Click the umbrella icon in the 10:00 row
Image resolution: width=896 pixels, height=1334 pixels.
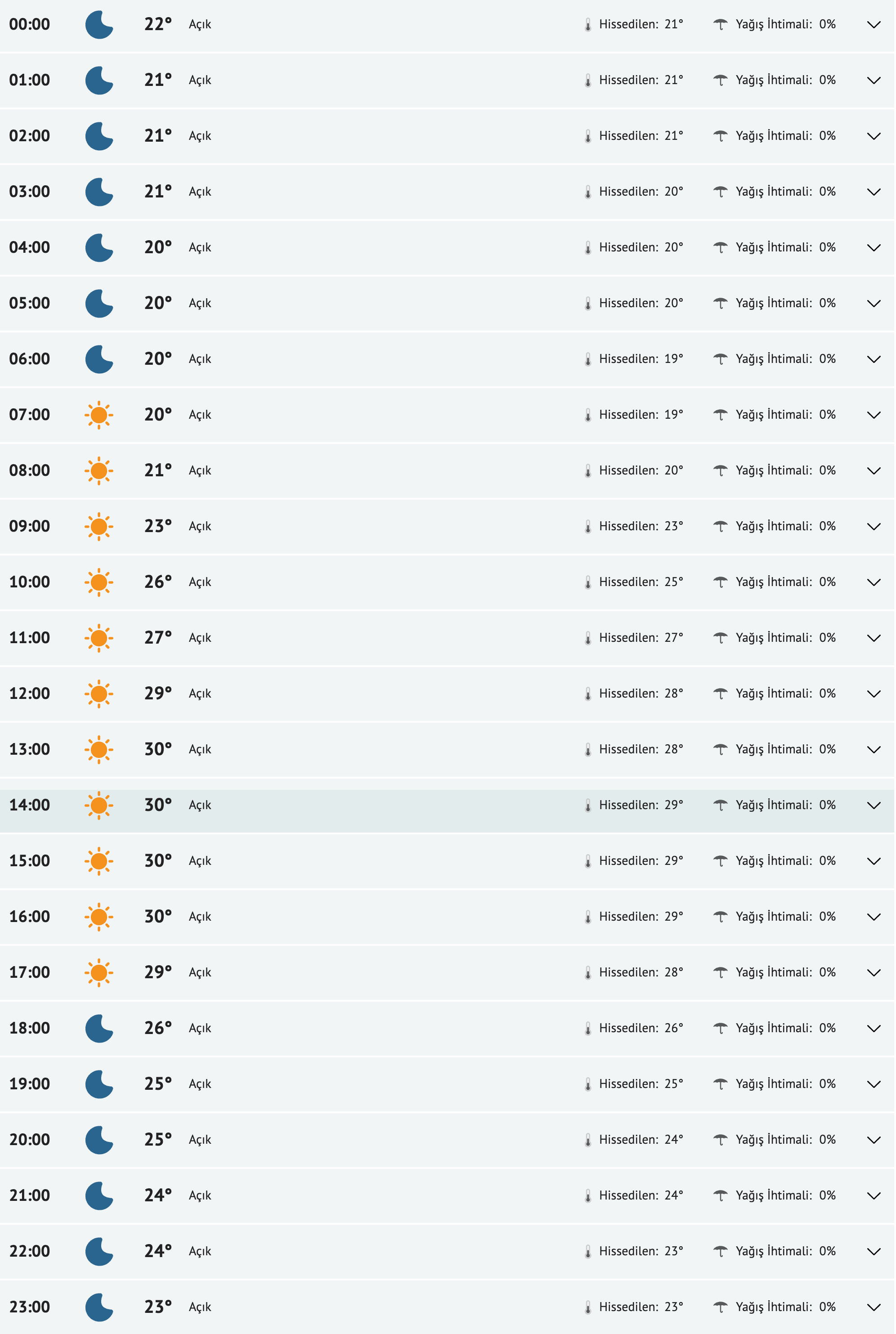721,582
